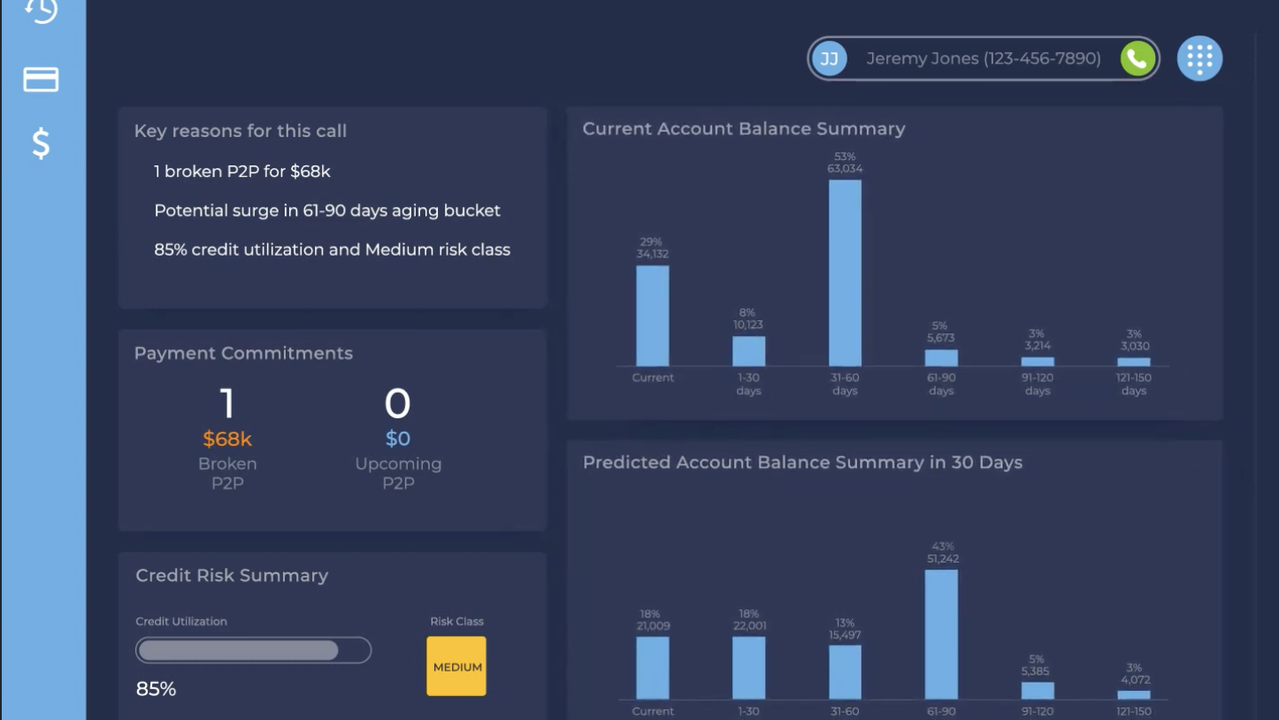Expand the Payment Commitments section
This screenshot has width=1279, height=720.
pos(243,353)
